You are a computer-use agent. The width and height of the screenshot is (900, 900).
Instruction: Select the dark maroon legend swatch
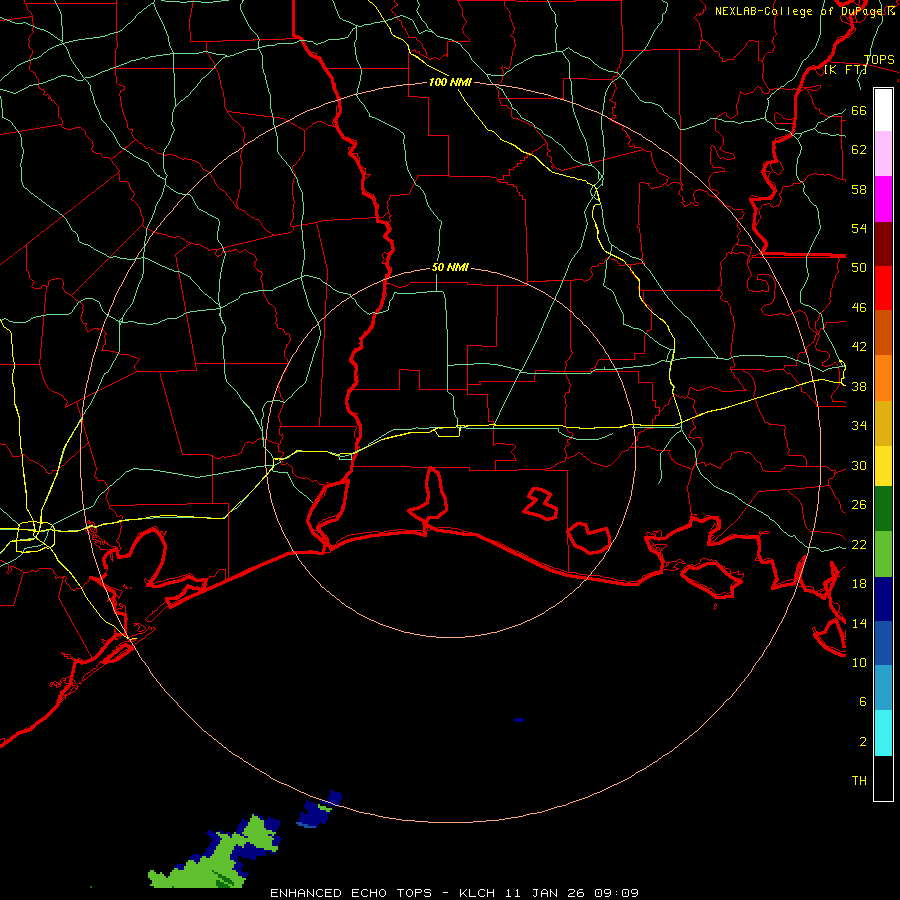pos(883,243)
